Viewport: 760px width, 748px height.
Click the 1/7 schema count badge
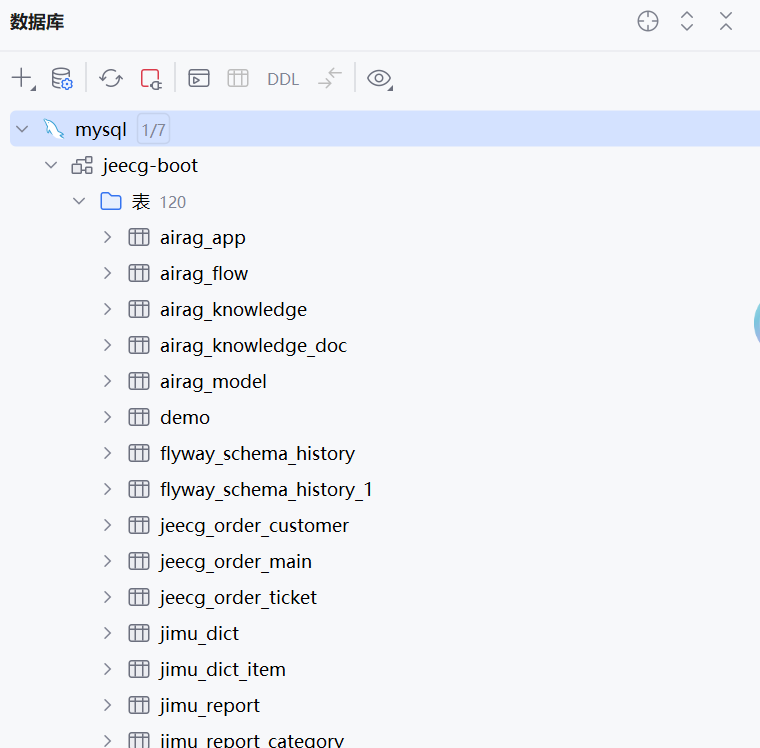click(x=154, y=129)
